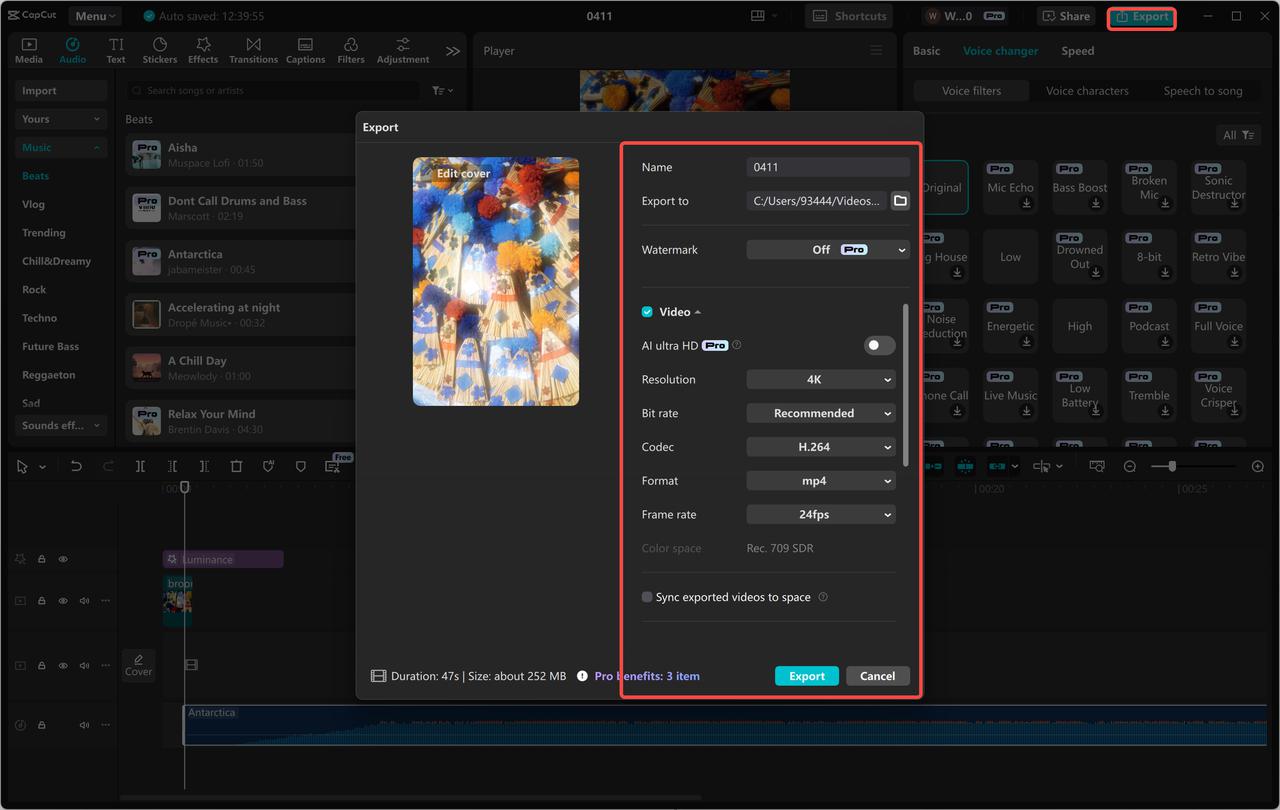Switch to the Voice changer tab
The image size is (1280, 810).
1001,50
